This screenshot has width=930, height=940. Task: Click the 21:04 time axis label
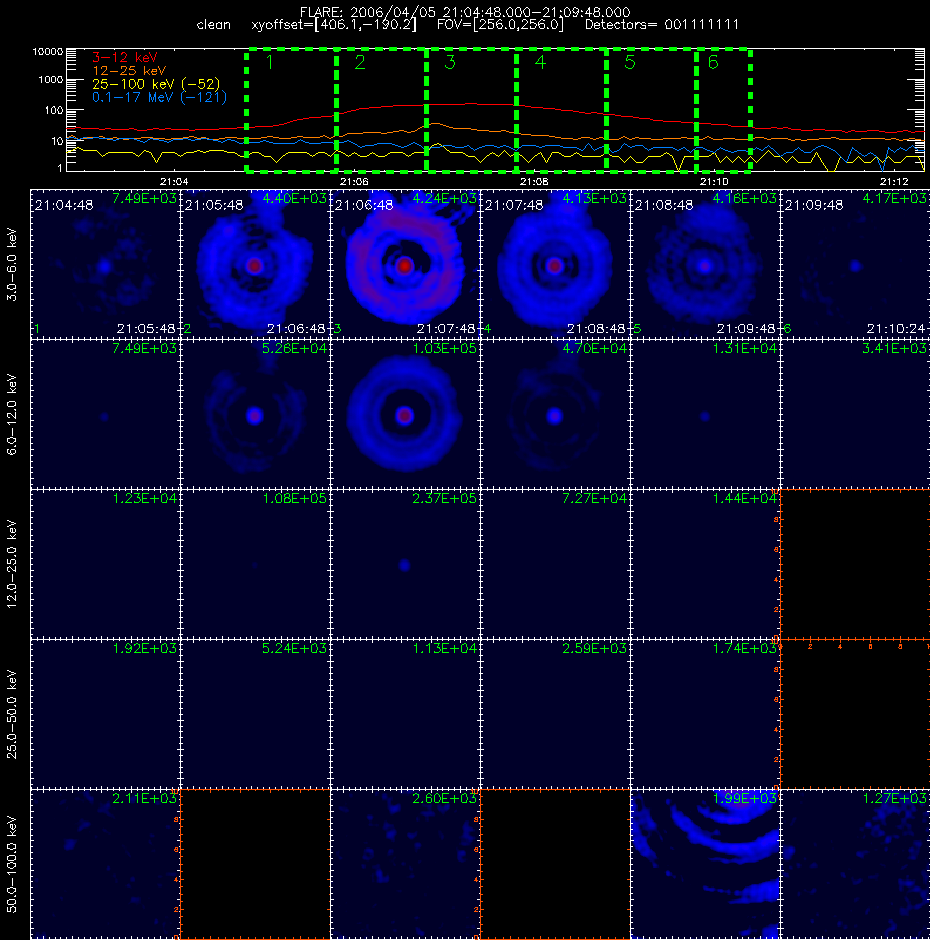pos(174,182)
